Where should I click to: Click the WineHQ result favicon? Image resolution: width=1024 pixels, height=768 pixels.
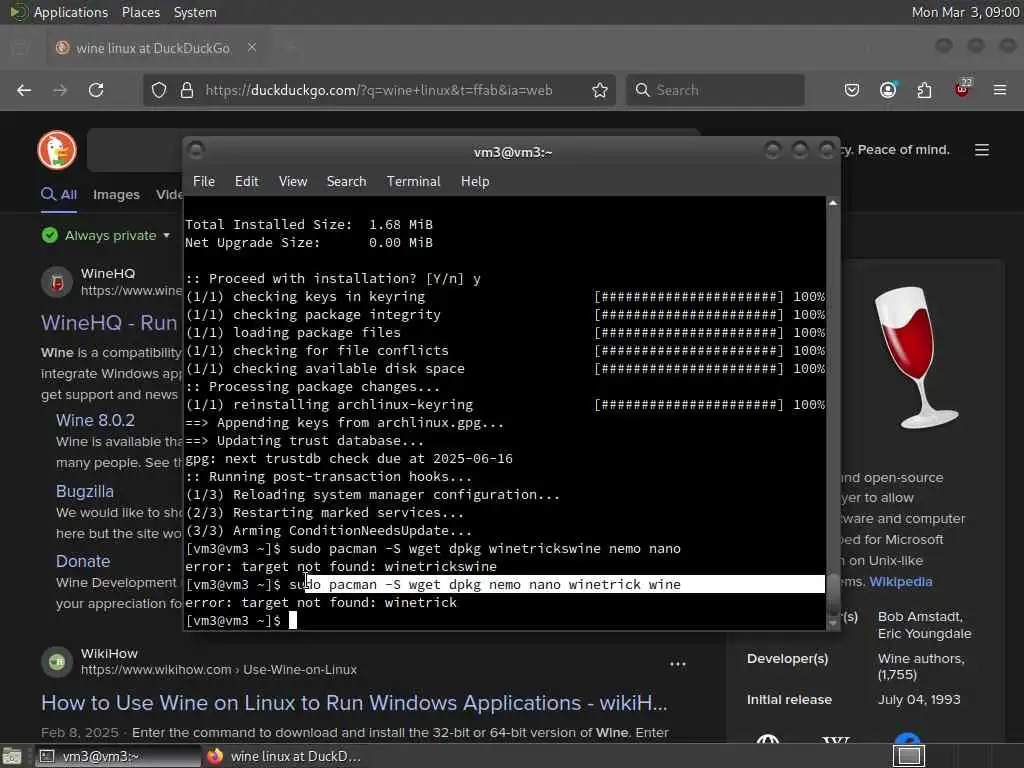click(x=57, y=282)
